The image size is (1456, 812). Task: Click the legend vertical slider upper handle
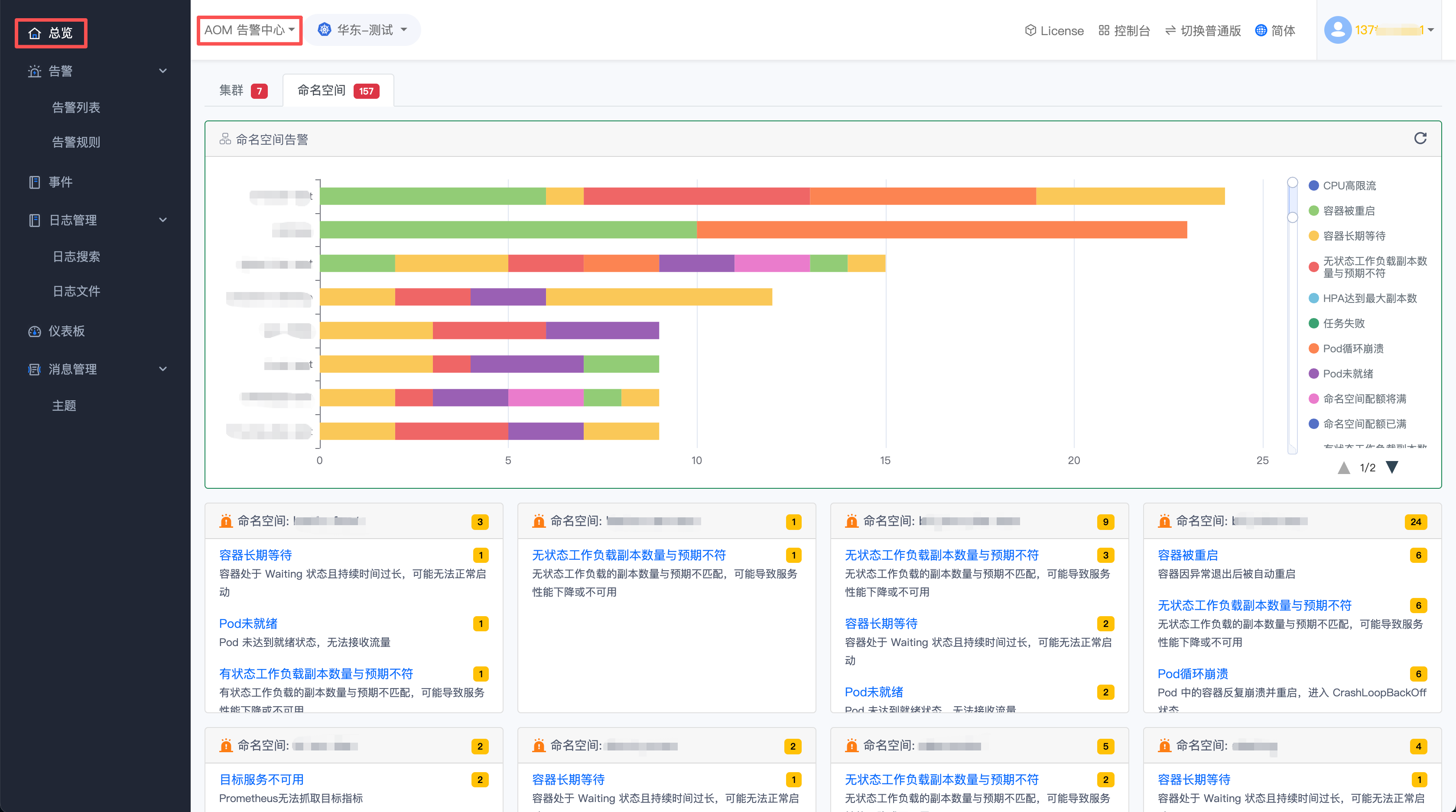(1292, 182)
